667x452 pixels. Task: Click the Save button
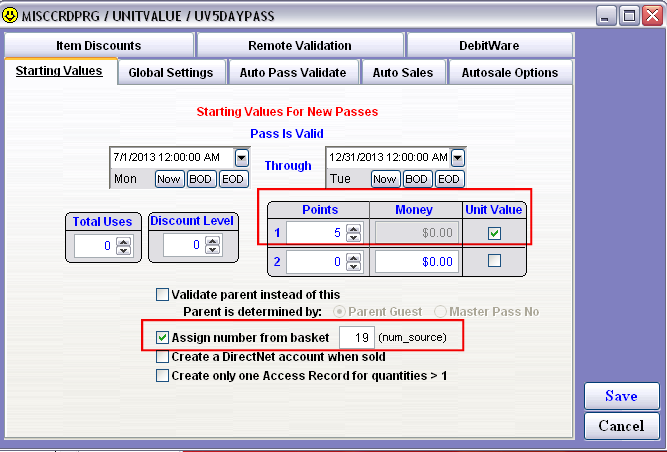621,396
